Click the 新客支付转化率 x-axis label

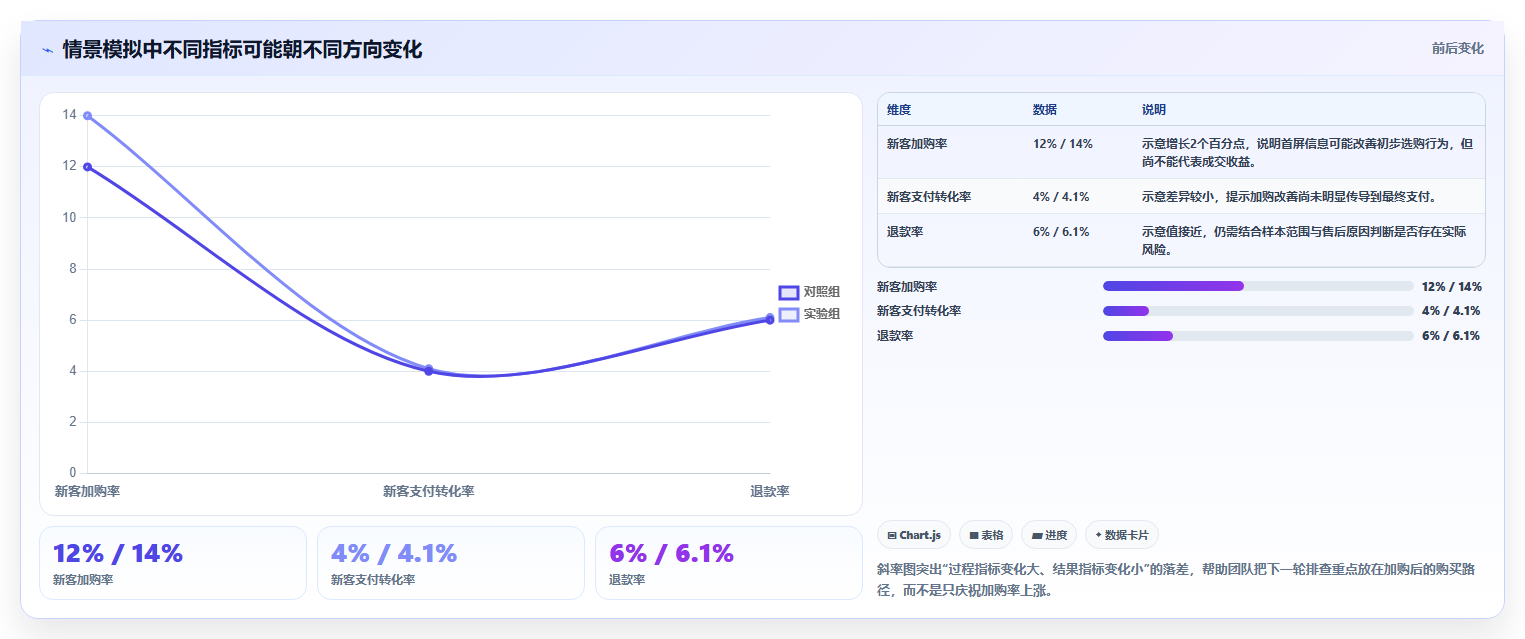[x=429, y=492]
